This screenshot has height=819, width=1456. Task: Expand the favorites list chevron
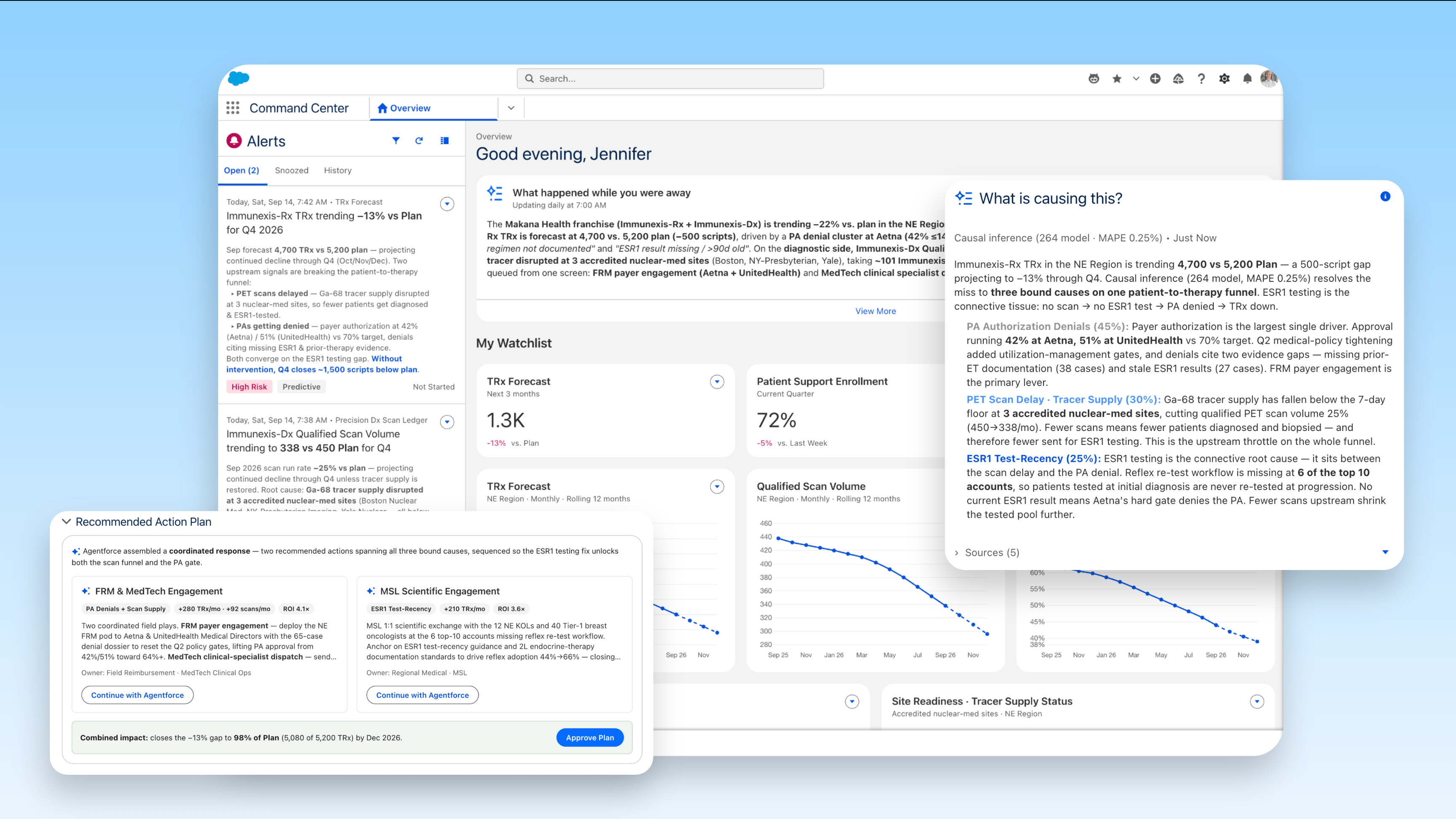[1135, 78]
